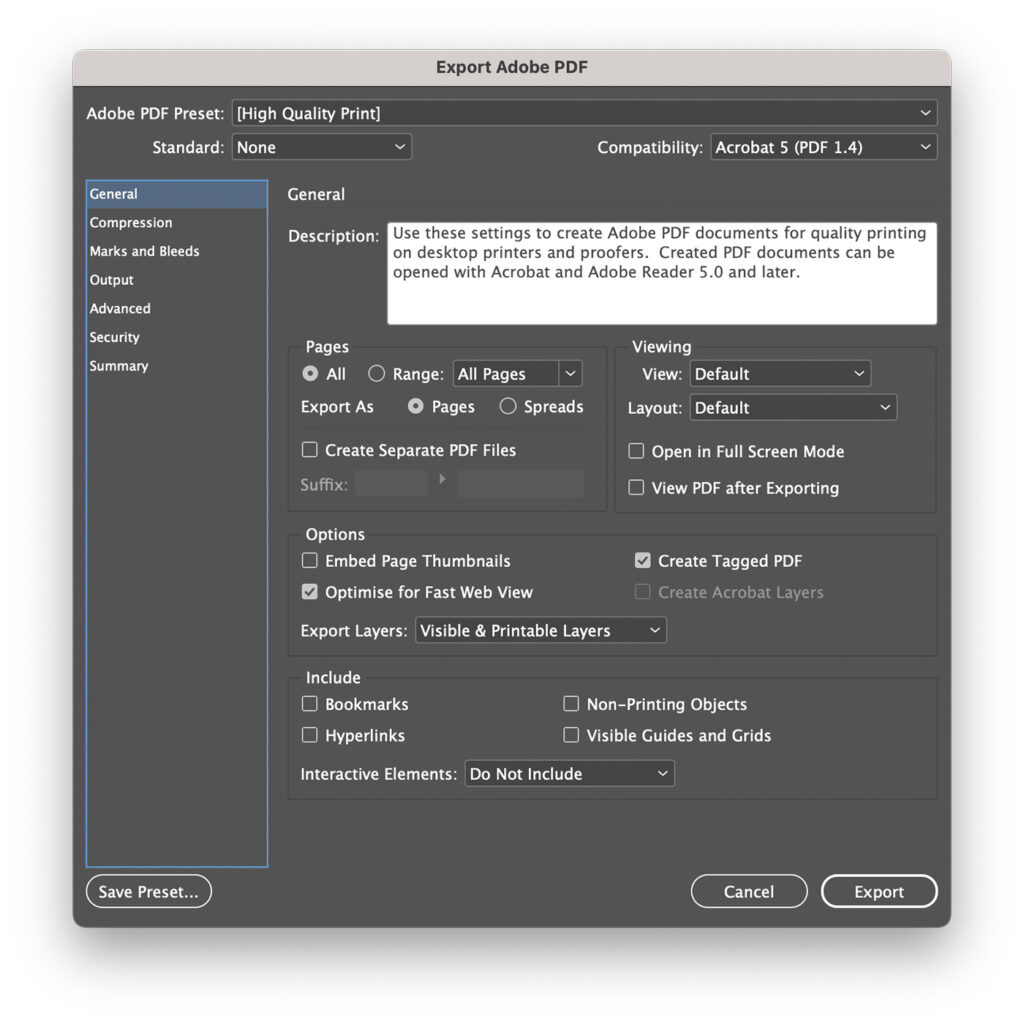View the Summary panel
Viewport: 1024px width, 1024px height.
click(118, 366)
